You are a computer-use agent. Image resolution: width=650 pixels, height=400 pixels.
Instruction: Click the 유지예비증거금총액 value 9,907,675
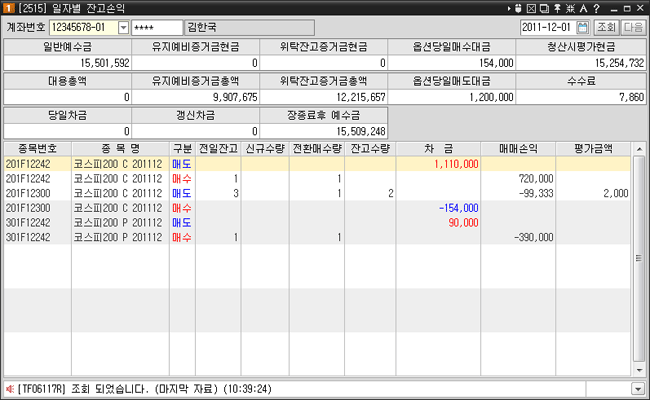tap(235, 97)
